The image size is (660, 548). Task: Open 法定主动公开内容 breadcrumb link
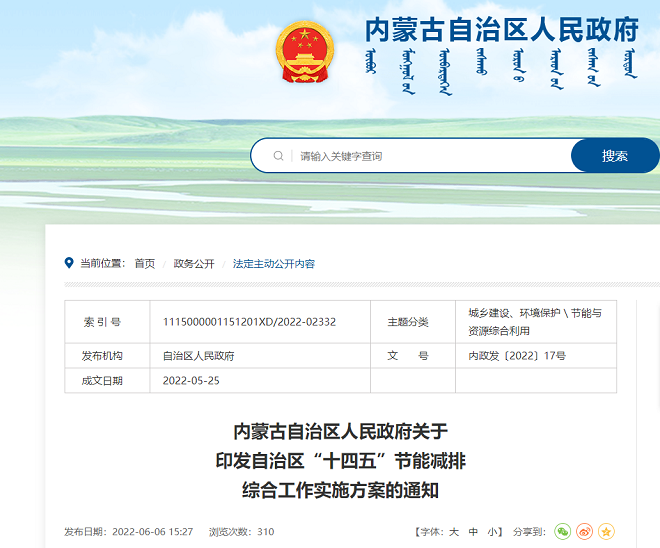point(274,264)
